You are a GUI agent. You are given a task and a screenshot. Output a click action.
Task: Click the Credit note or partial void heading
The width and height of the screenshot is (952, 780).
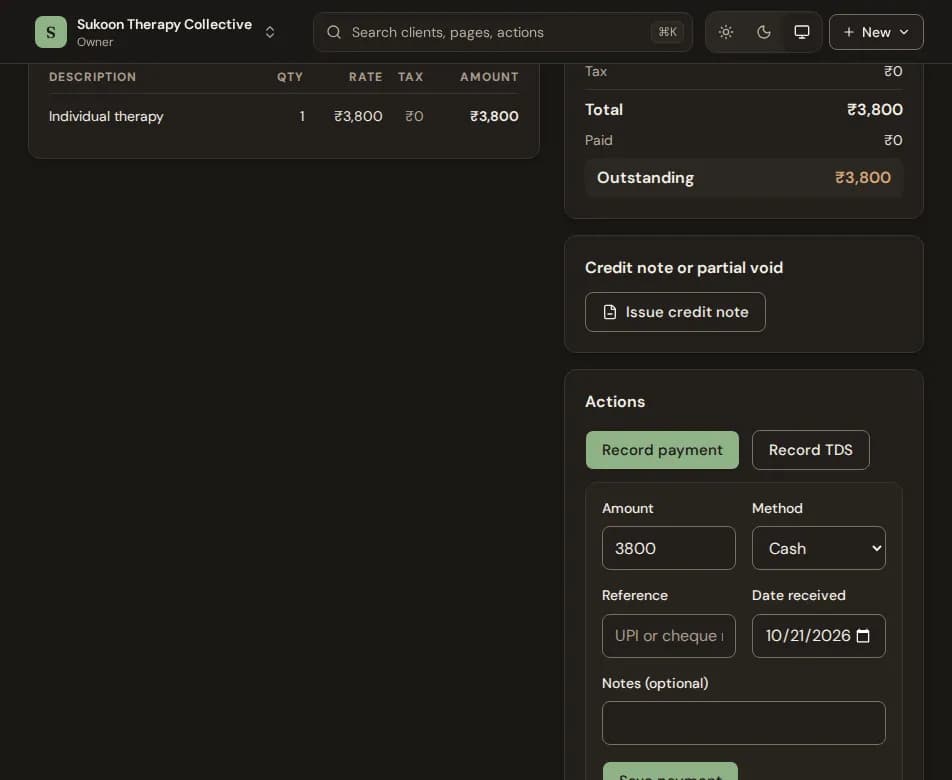coord(684,268)
